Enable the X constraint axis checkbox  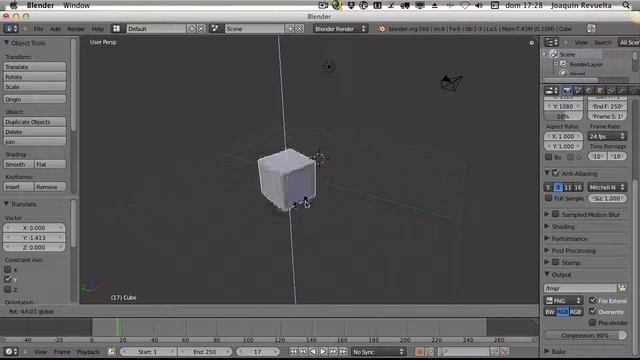[7, 270]
